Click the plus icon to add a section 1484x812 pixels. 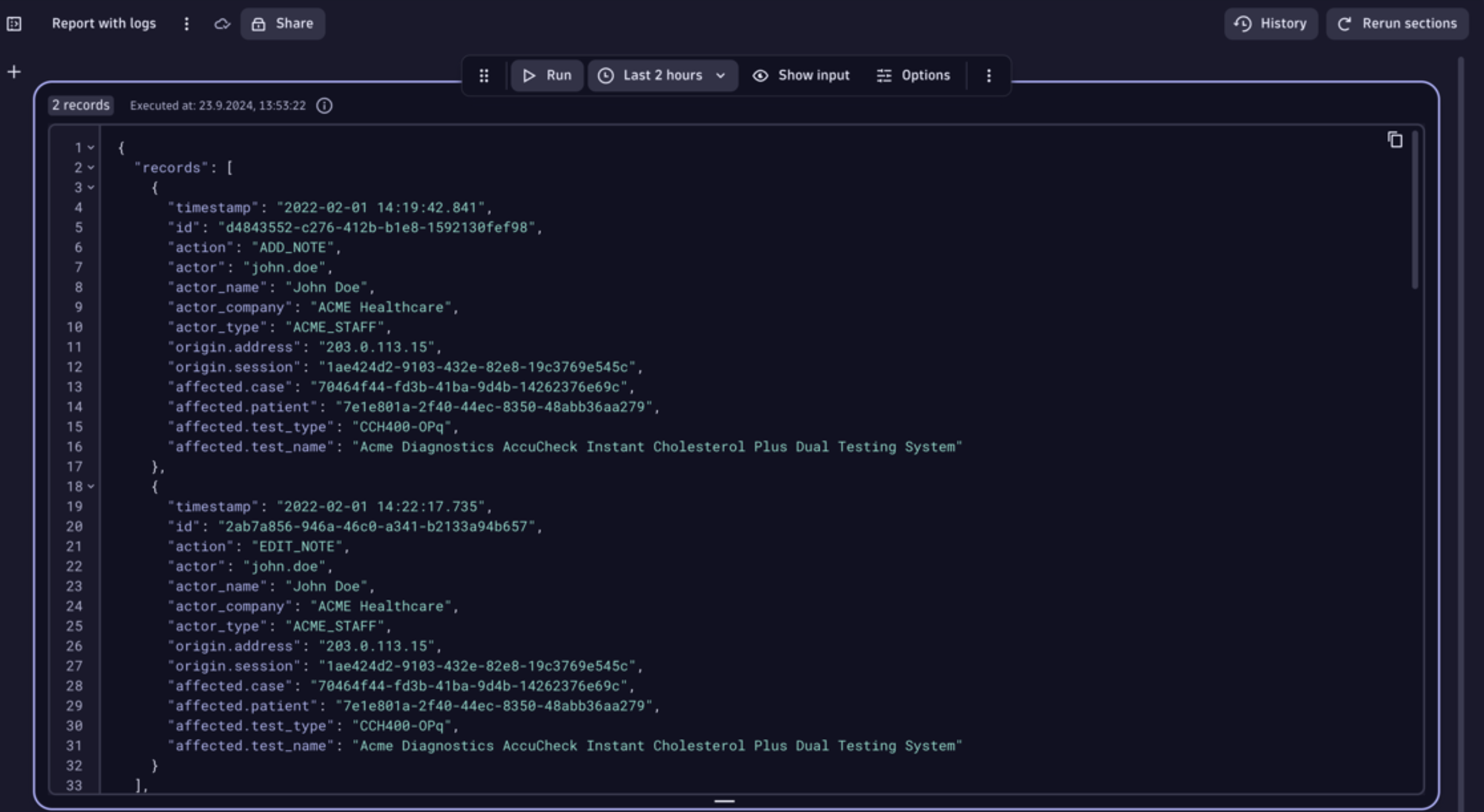coord(14,72)
